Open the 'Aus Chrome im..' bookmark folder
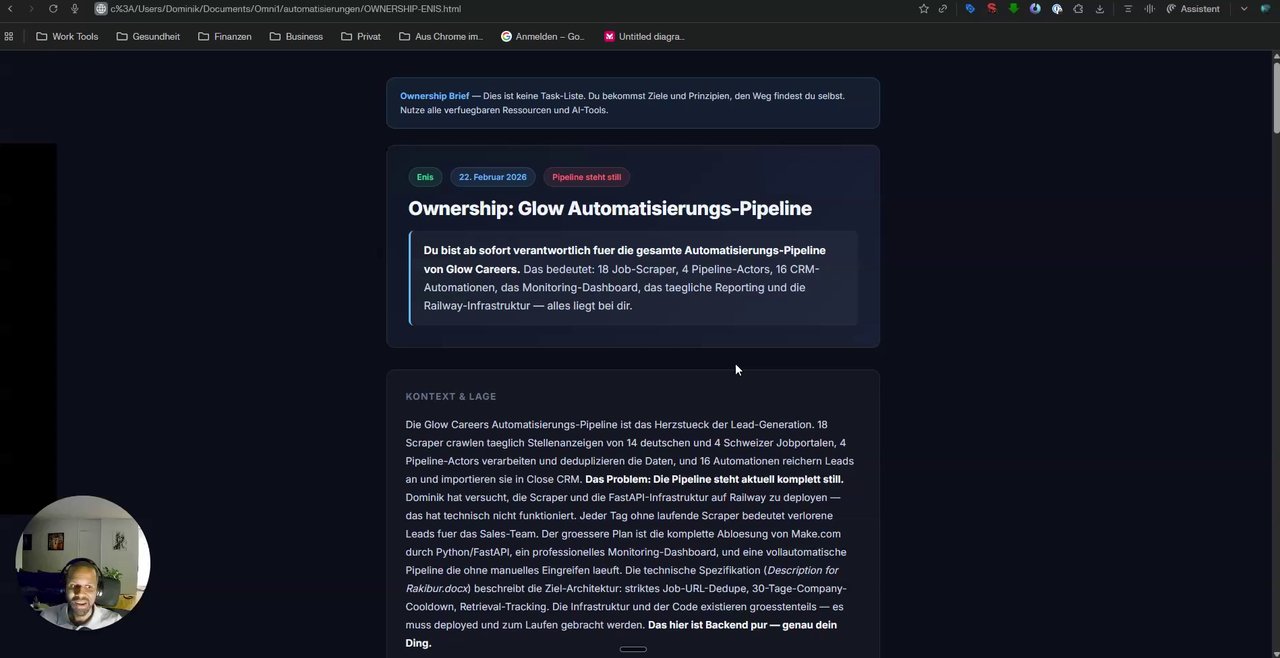The height and width of the screenshot is (658, 1280). click(x=441, y=36)
